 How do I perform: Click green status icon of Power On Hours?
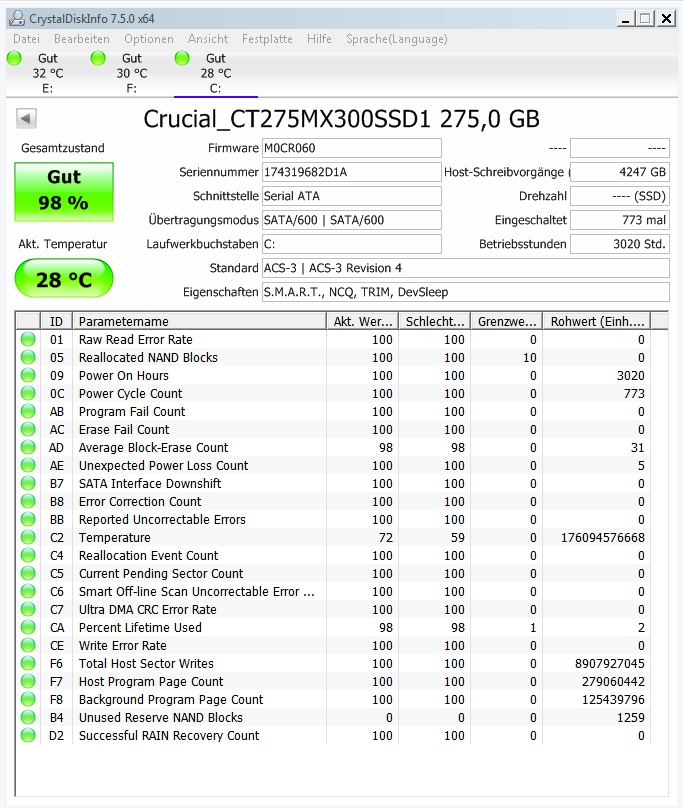point(28,376)
